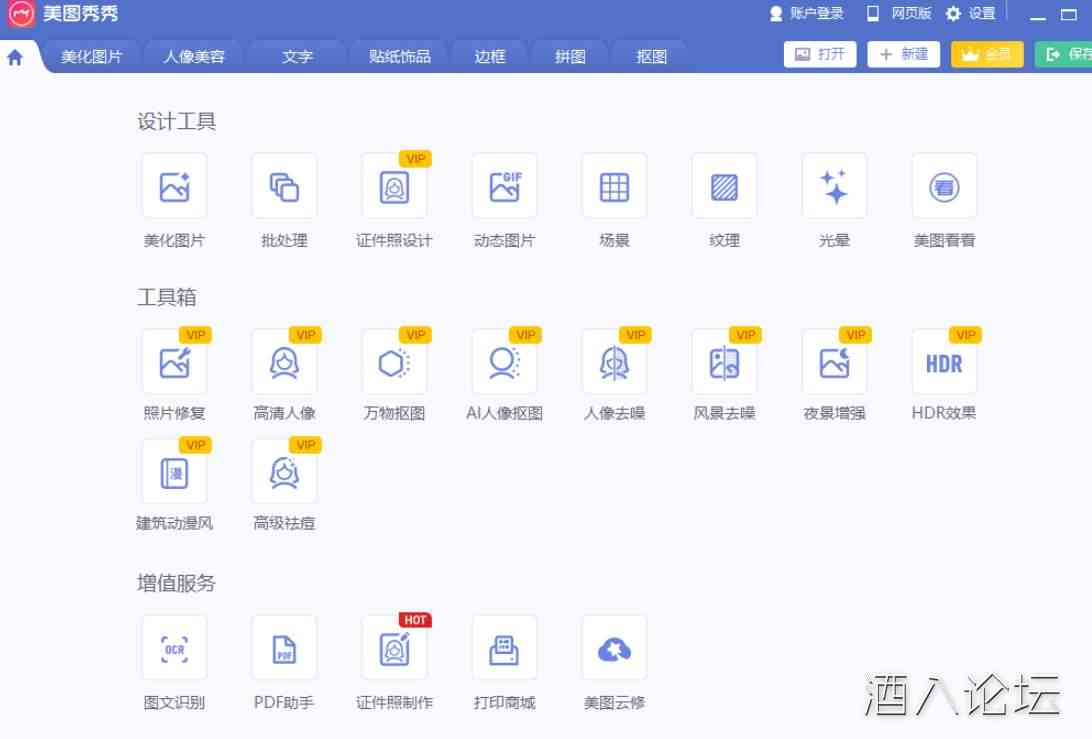This screenshot has width=1092, height=739.
Task: Select the 纹理 texture tool
Action: point(724,187)
